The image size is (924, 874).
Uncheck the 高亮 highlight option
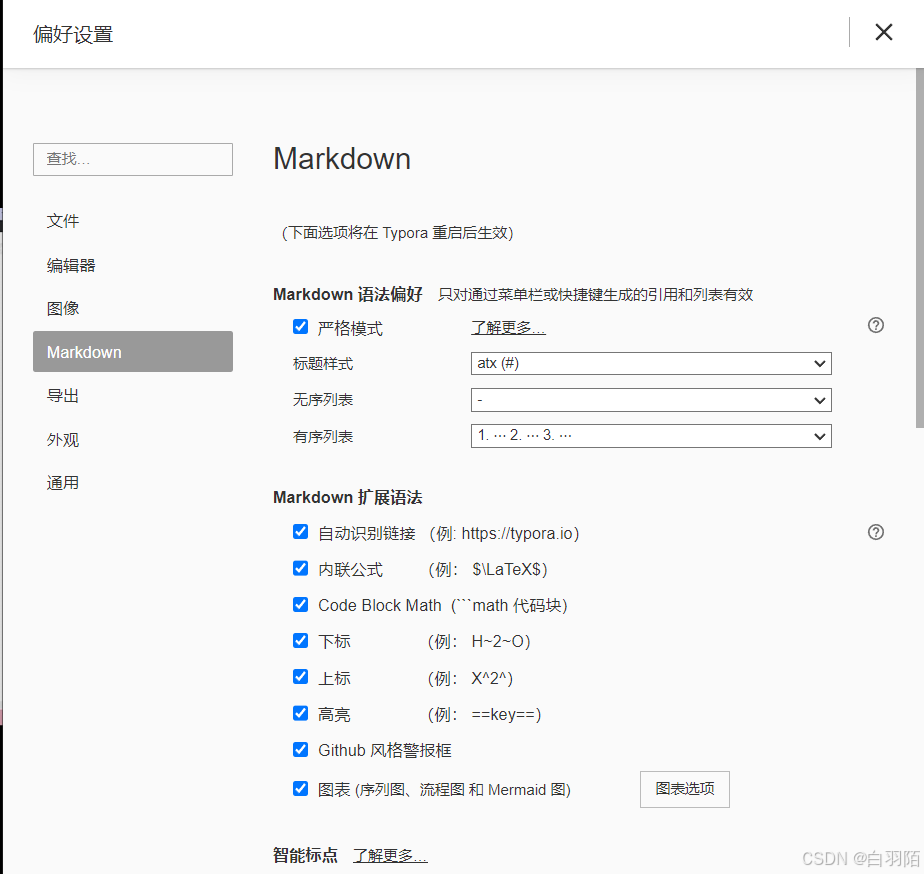[x=300, y=713]
